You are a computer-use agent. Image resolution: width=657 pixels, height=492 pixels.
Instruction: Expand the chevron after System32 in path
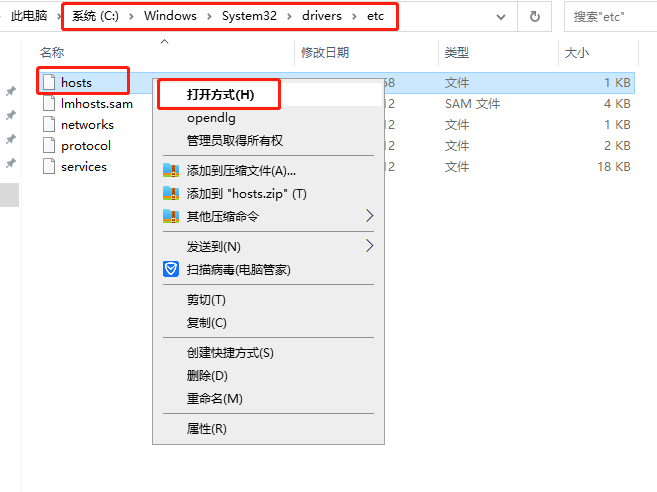289,16
